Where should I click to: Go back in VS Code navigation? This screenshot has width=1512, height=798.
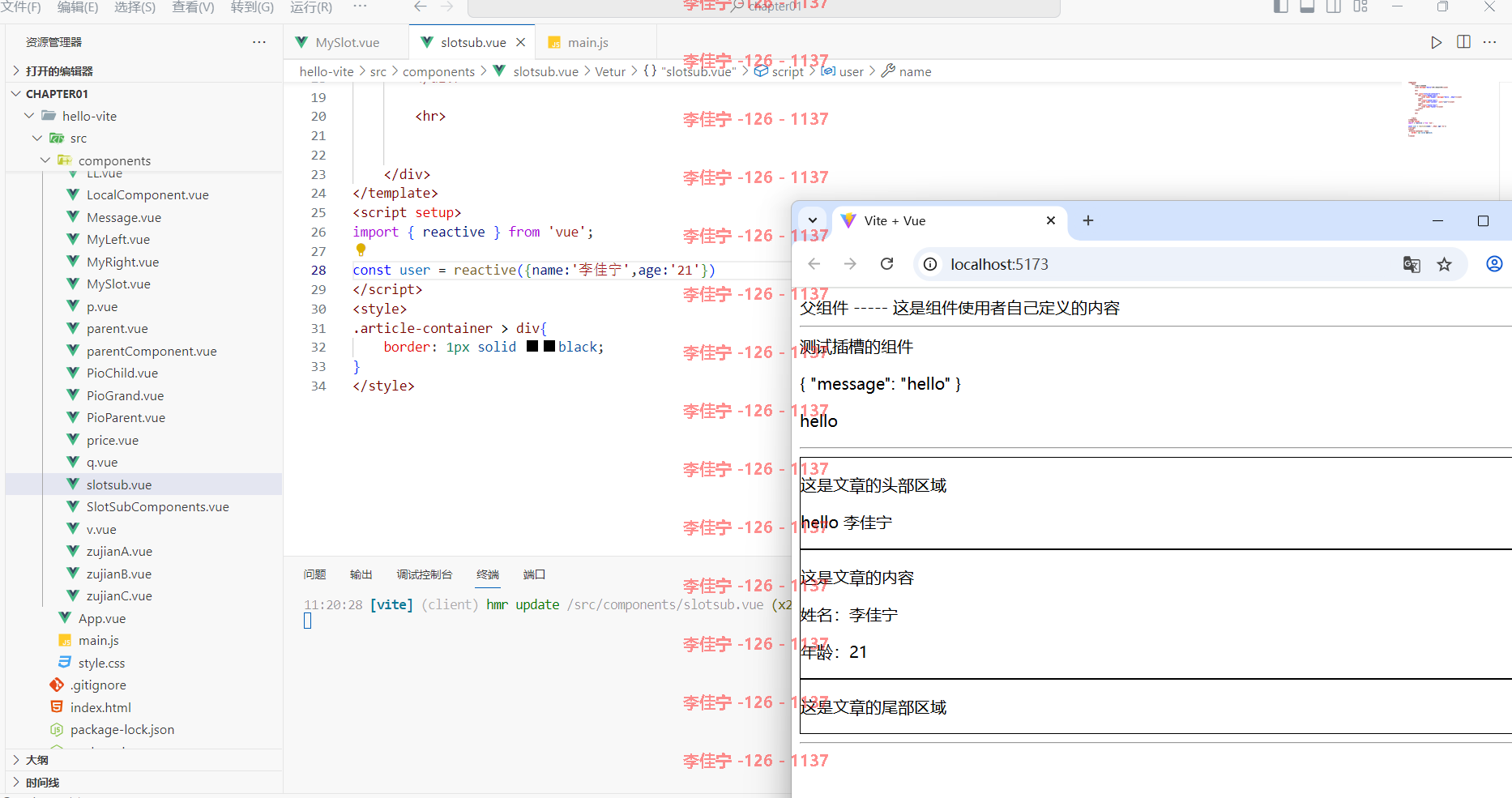(420, 6)
